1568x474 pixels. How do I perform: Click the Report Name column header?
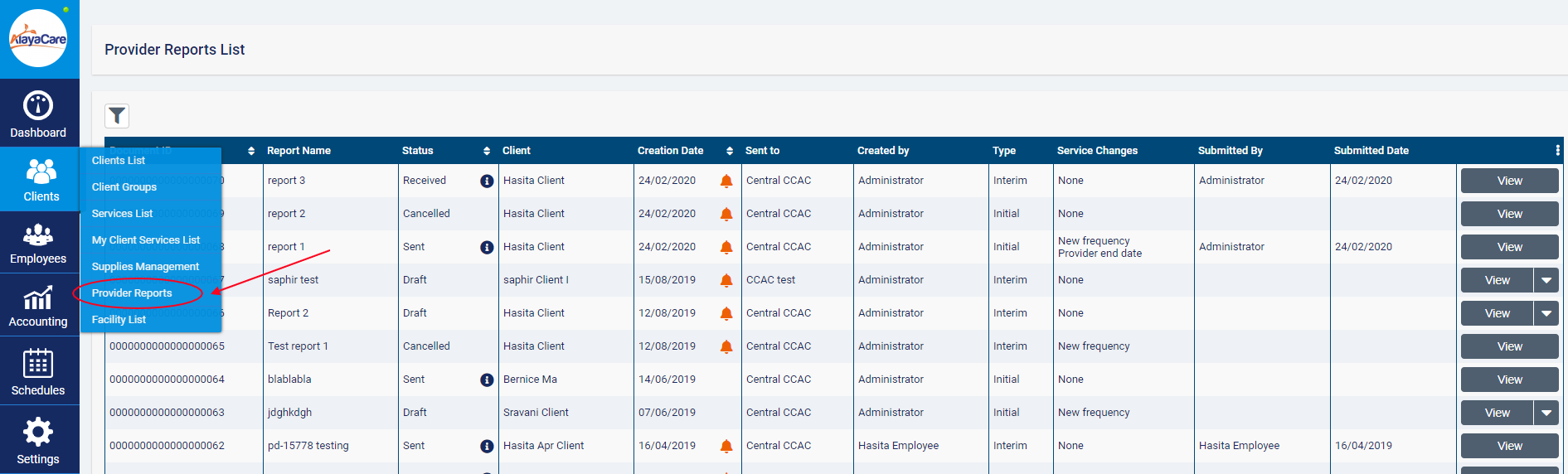click(x=299, y=151)
